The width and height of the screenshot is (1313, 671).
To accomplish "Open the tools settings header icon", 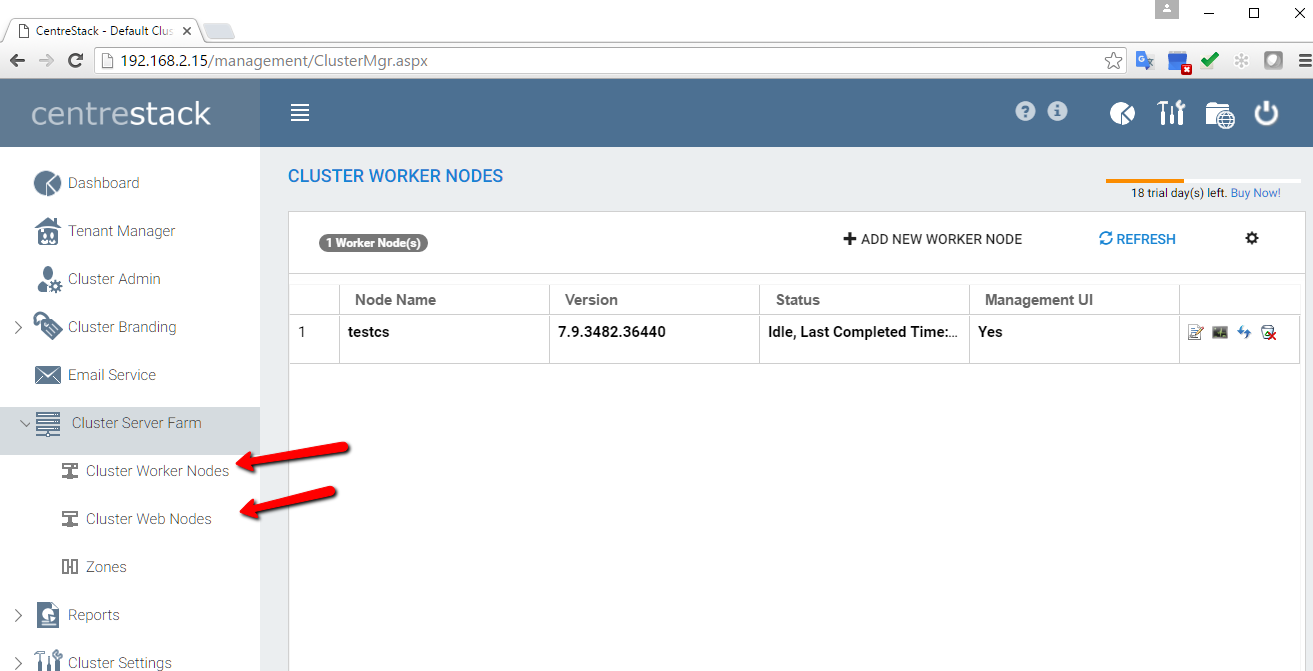I will point(1171,113).
